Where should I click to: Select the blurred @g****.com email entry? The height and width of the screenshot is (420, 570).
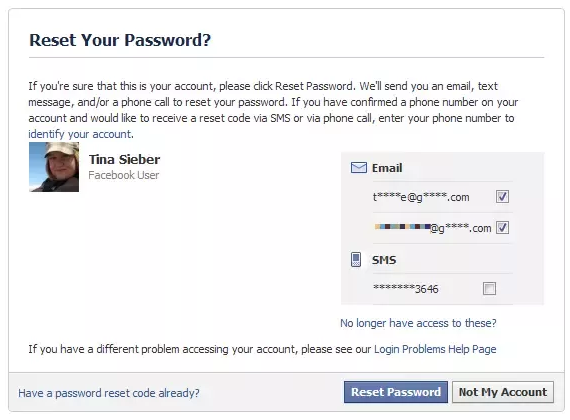coord(433,228)
